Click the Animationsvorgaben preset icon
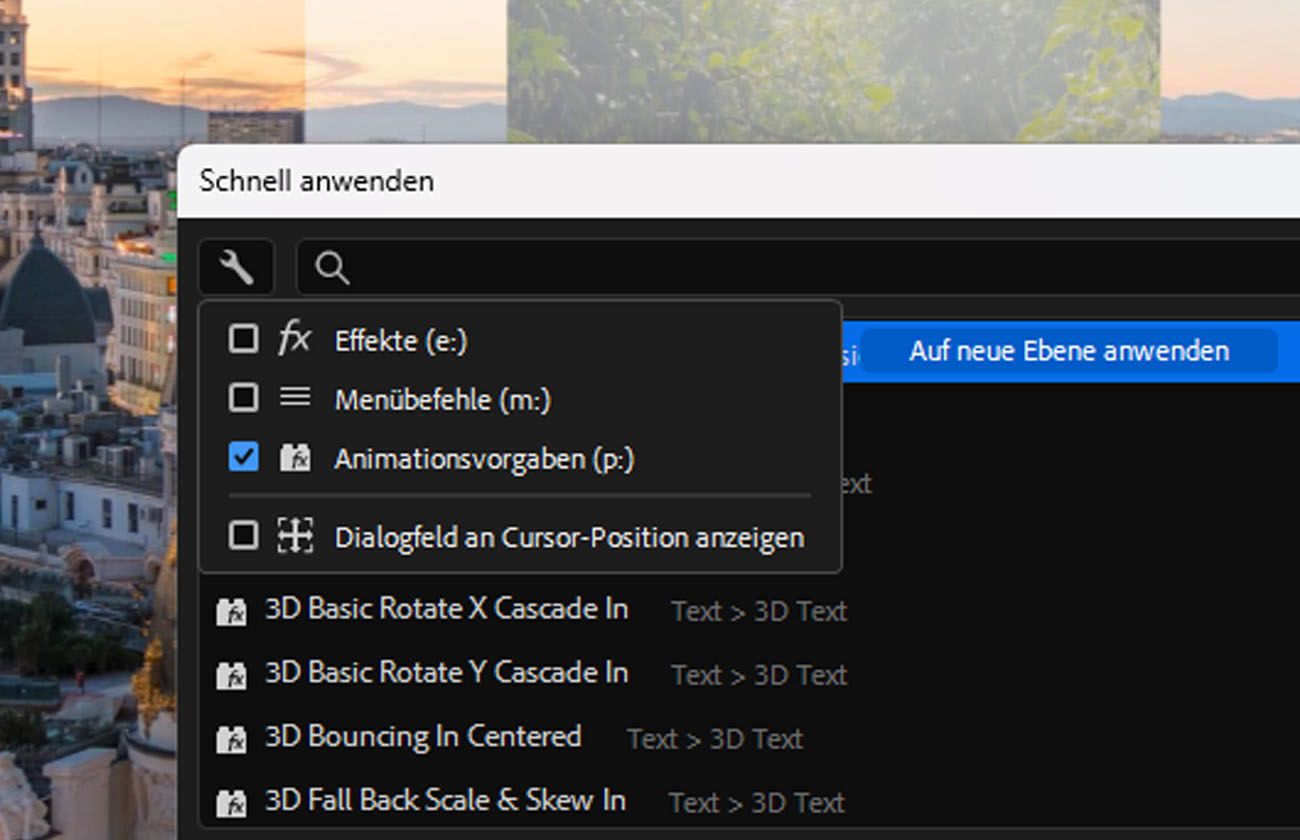Image resolution: width=1300 pixels, height=840 pixels. point(295,459)
